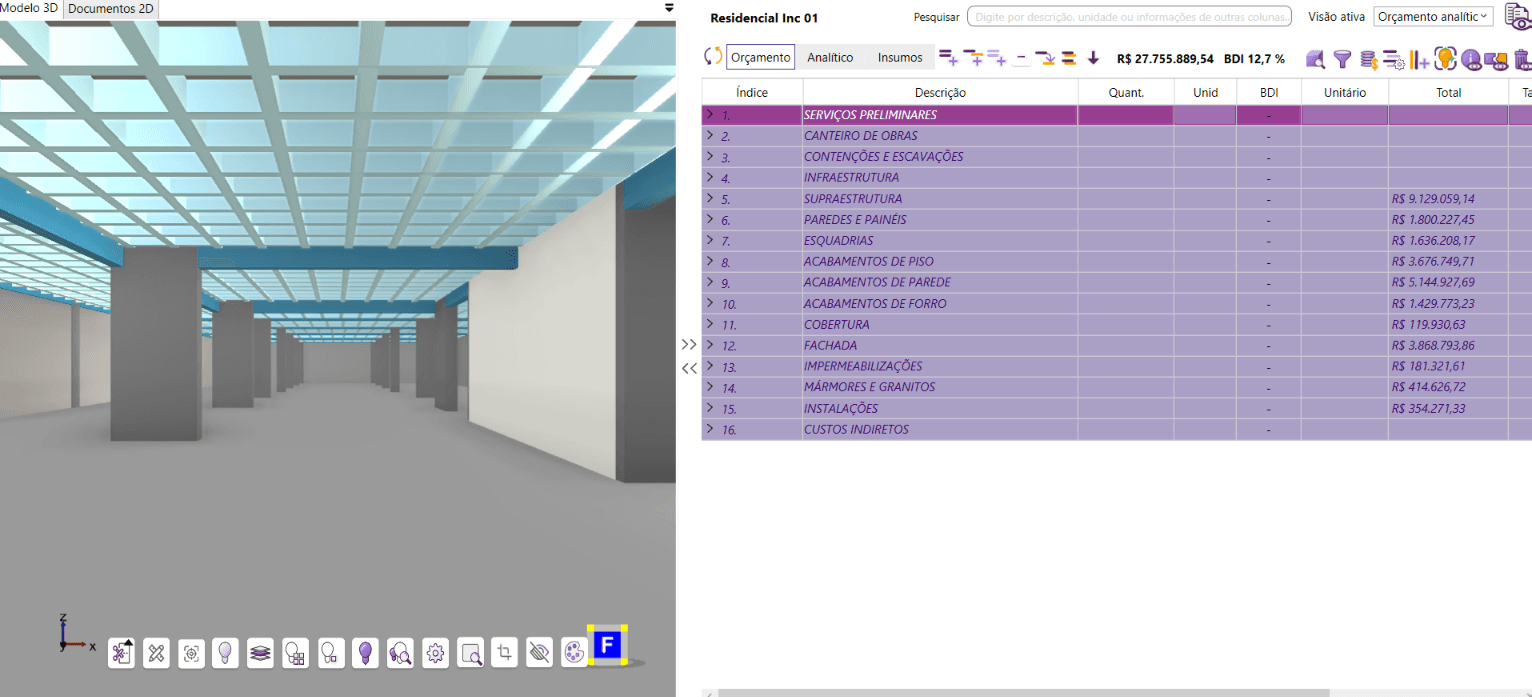Image resolution: width=1532 pixels, height=697 pixels.
Task: Click the target focus icon in 3D toolbar
Action: coord(192,653)
